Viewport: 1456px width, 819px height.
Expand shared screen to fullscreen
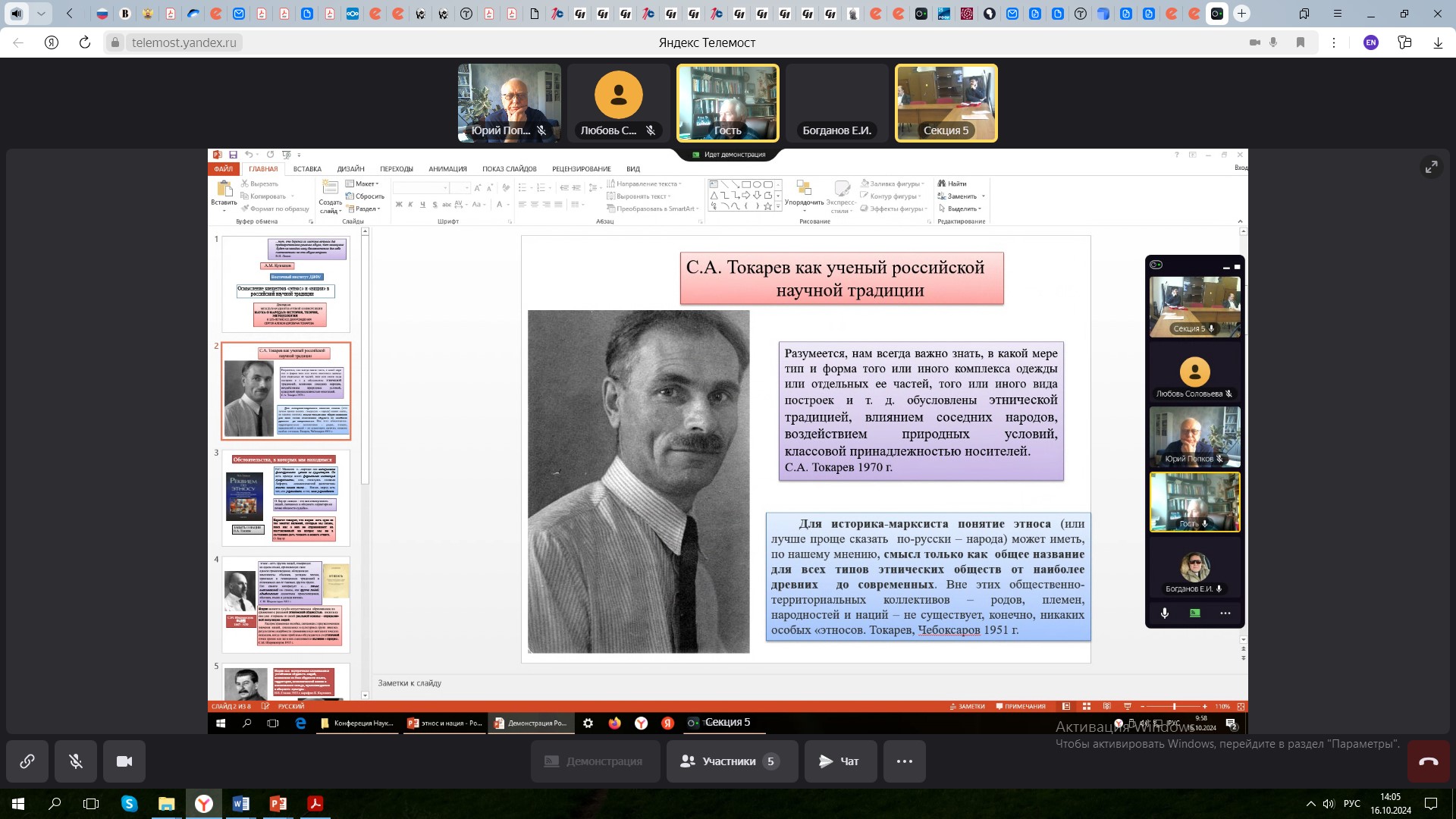coord(1431,167)
